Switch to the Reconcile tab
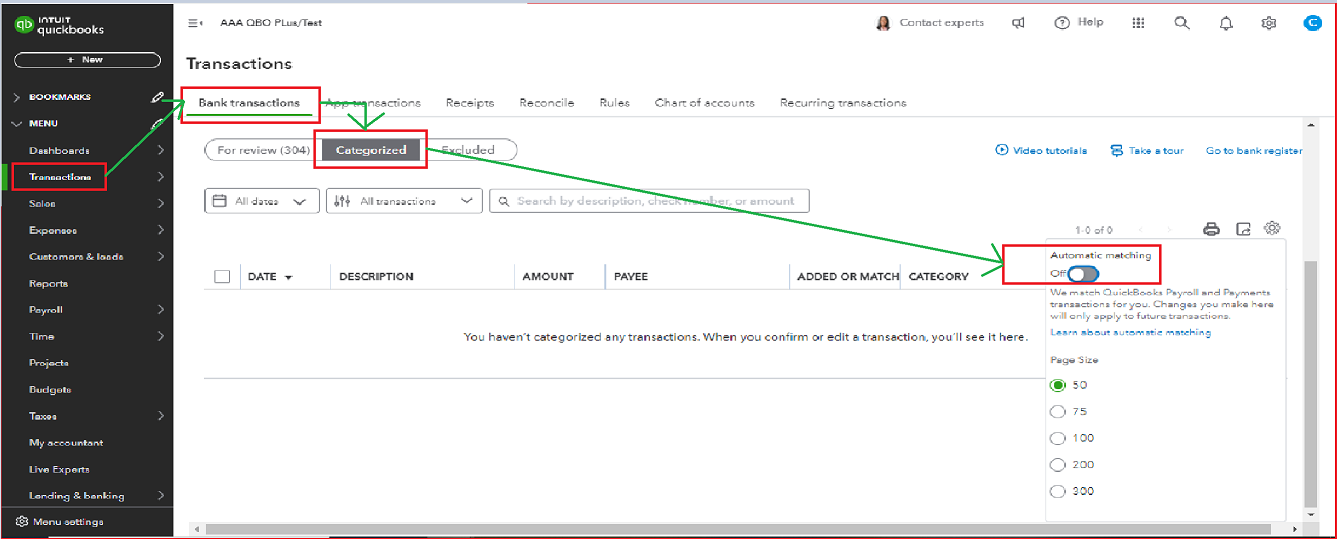Image resolution: width=1337 pixels, height=539 pixels. coord(547,102)
